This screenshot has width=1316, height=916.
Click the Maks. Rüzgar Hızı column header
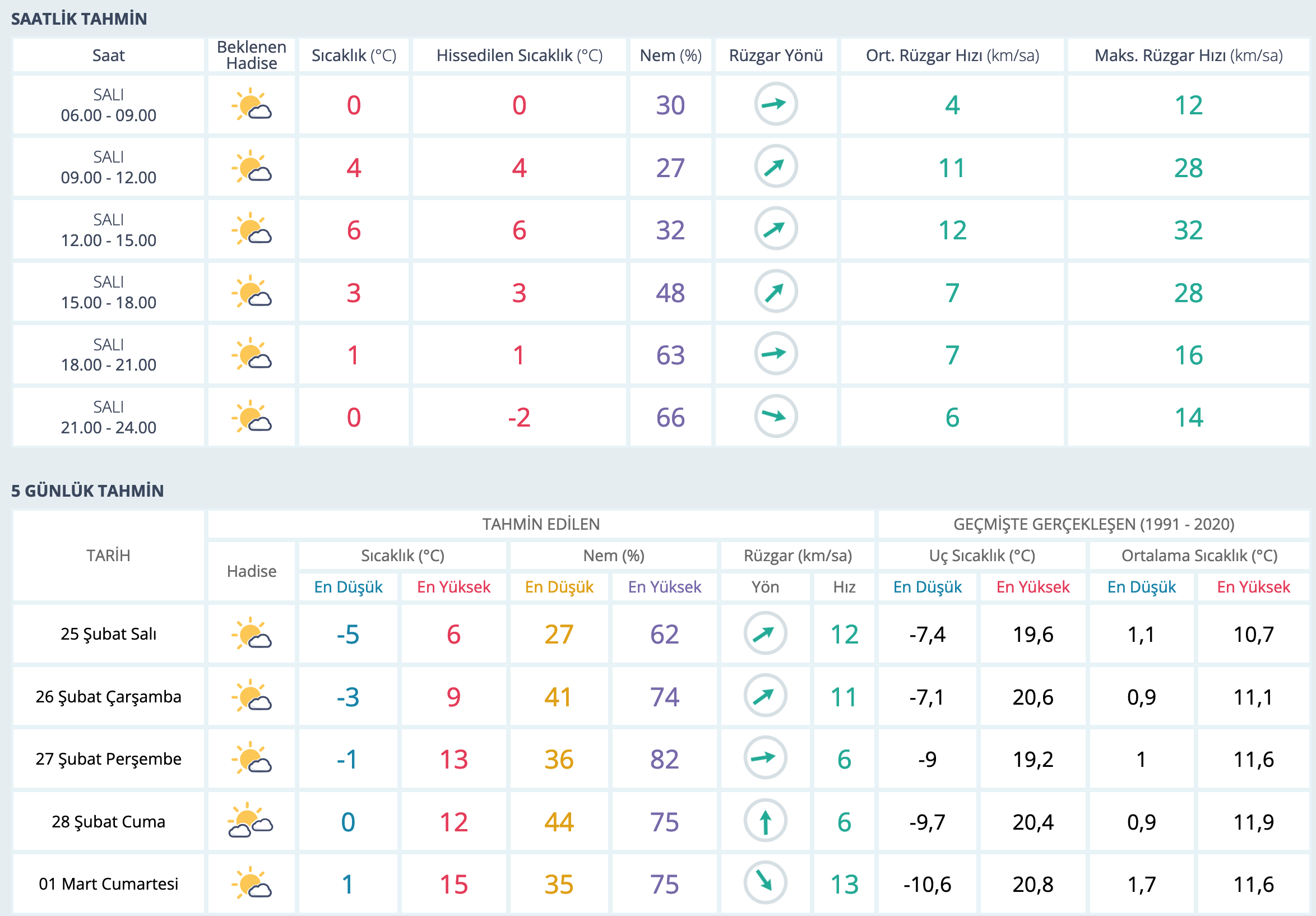pos(1188,55)
